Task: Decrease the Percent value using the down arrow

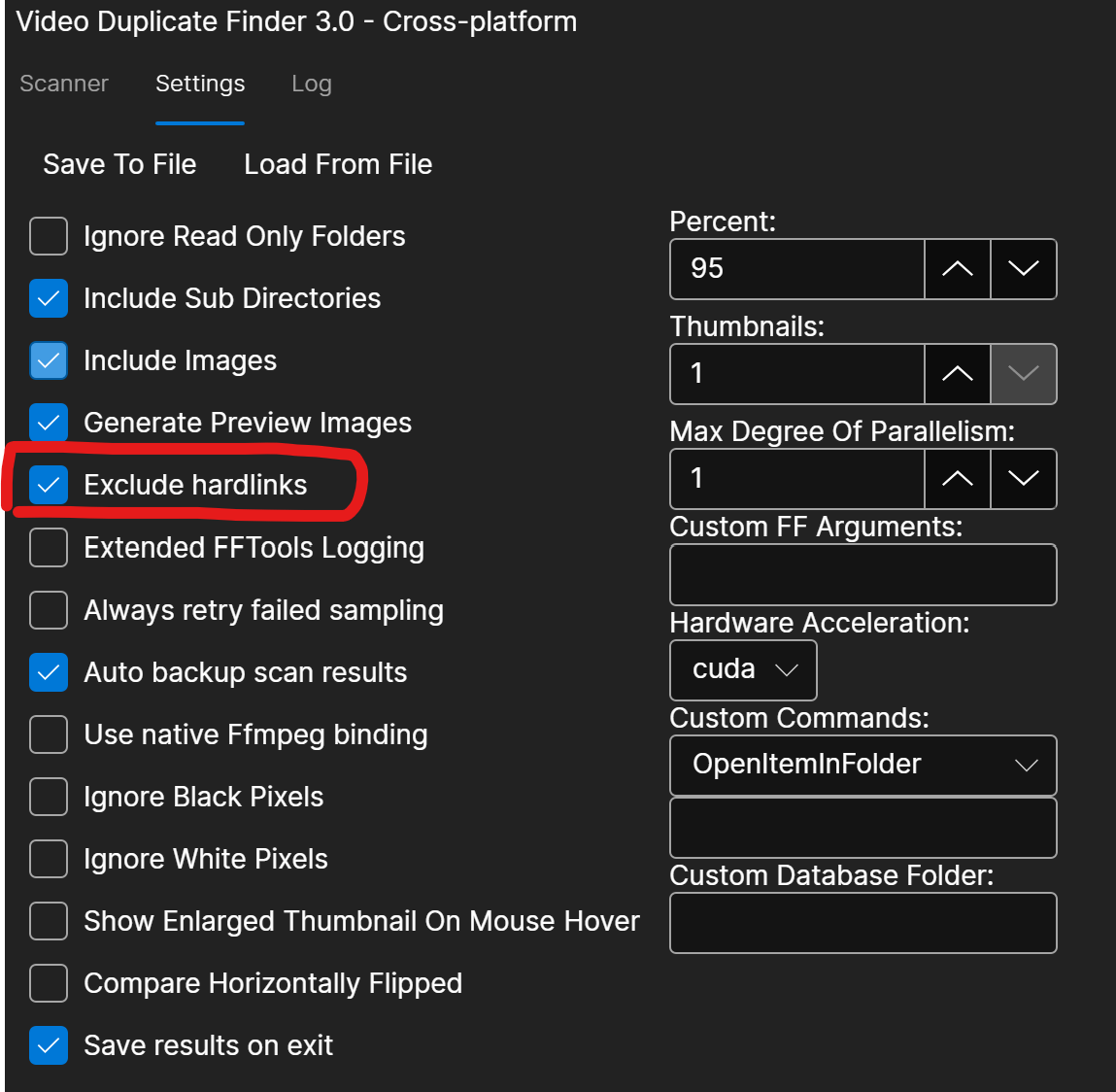Action: [1023, 269]
